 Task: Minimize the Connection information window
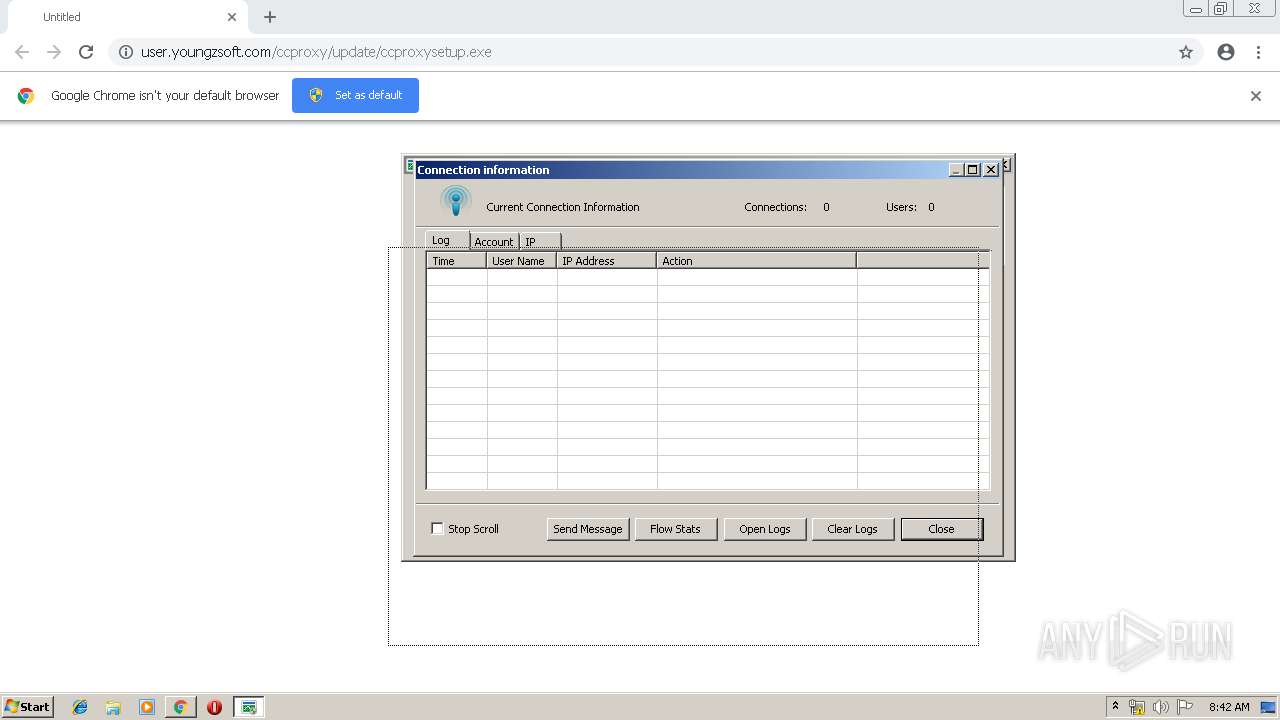(x=956, y=170)
